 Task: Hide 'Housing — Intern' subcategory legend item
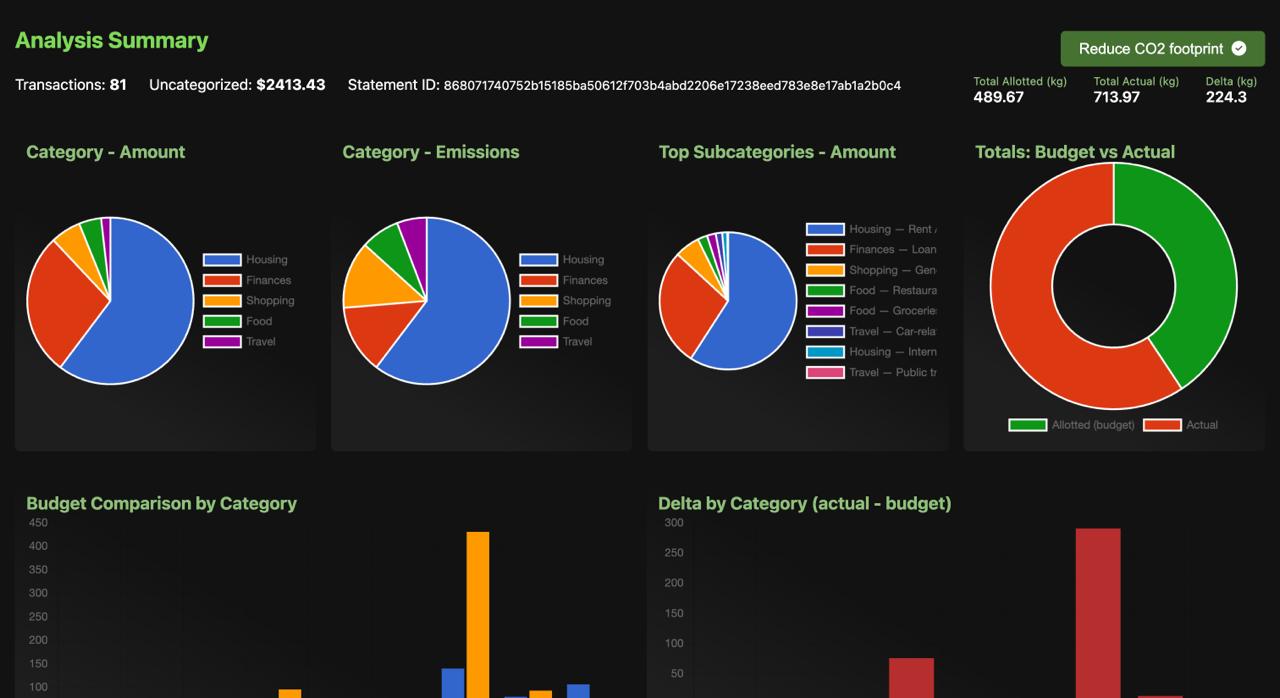point(872,352)
